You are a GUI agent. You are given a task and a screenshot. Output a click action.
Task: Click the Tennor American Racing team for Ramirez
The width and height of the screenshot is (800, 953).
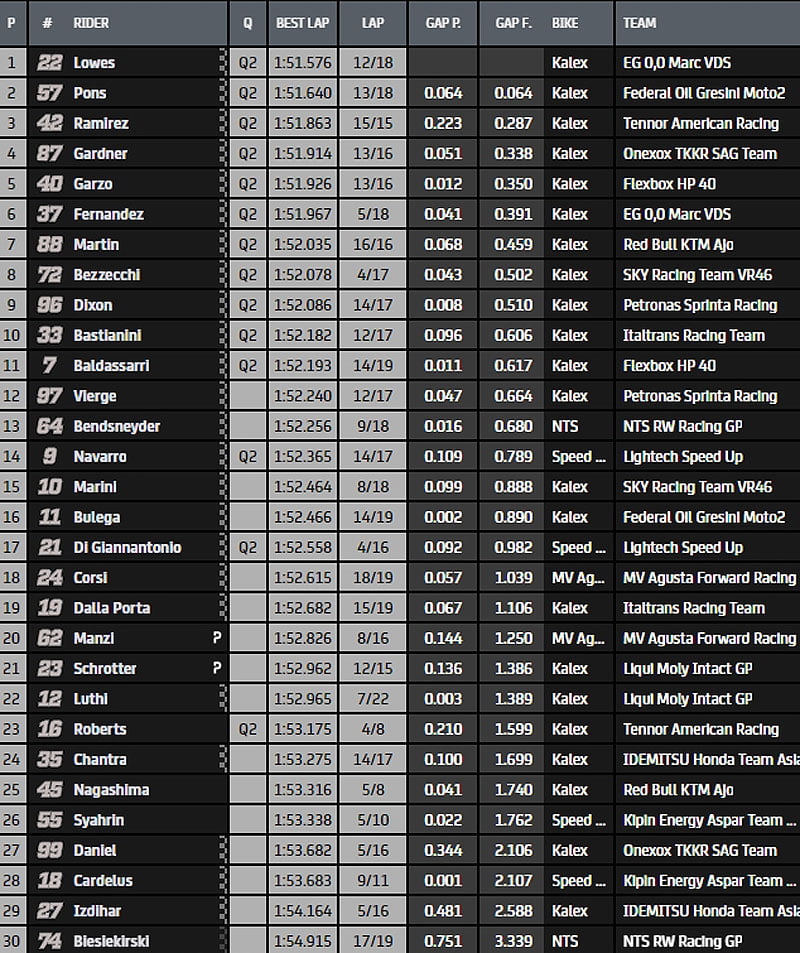point(700,123)
